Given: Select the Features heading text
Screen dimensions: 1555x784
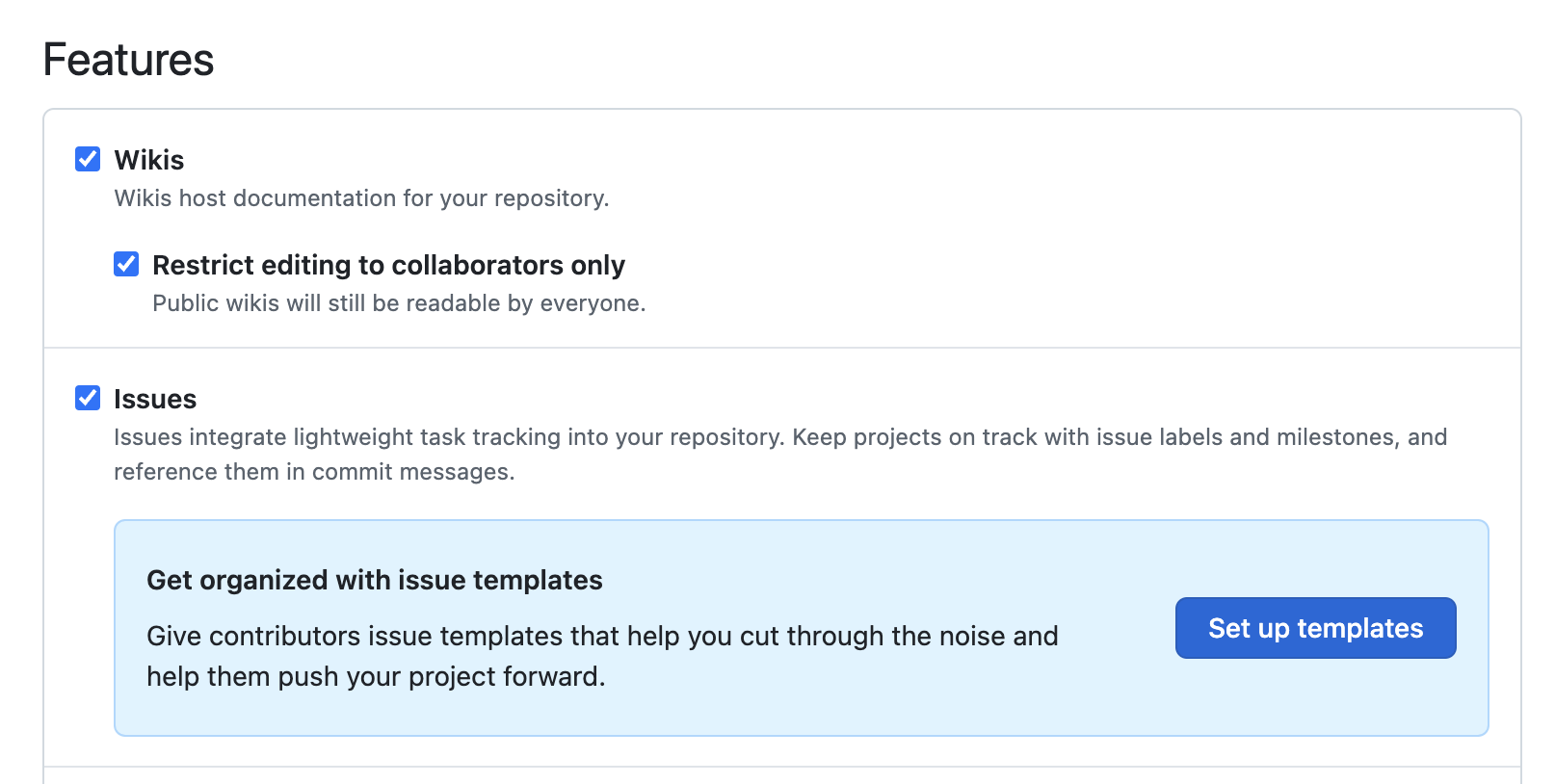Looking at the screenshot, I should 130,60.
